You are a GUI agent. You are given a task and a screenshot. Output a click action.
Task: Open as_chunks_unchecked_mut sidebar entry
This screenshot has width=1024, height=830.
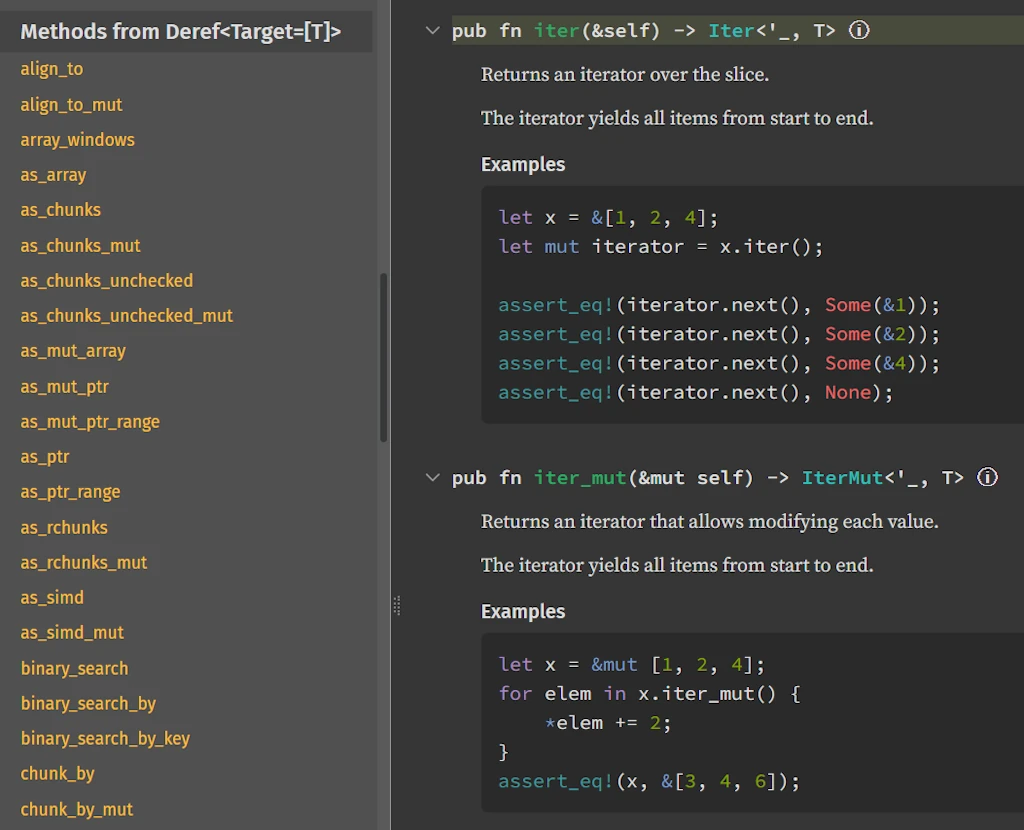(126, 316)
